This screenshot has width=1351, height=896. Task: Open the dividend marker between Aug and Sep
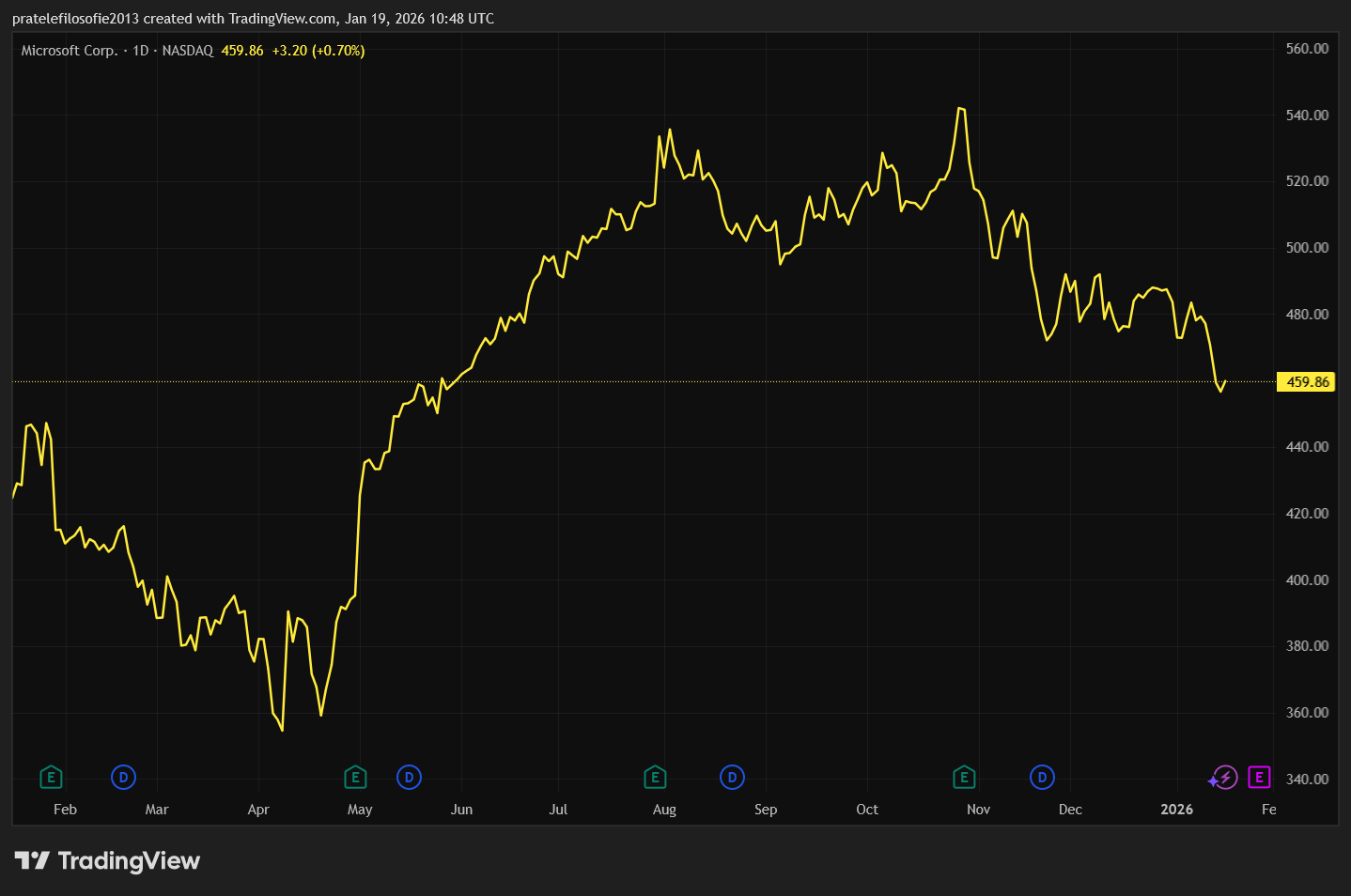[x=732, y=778]
